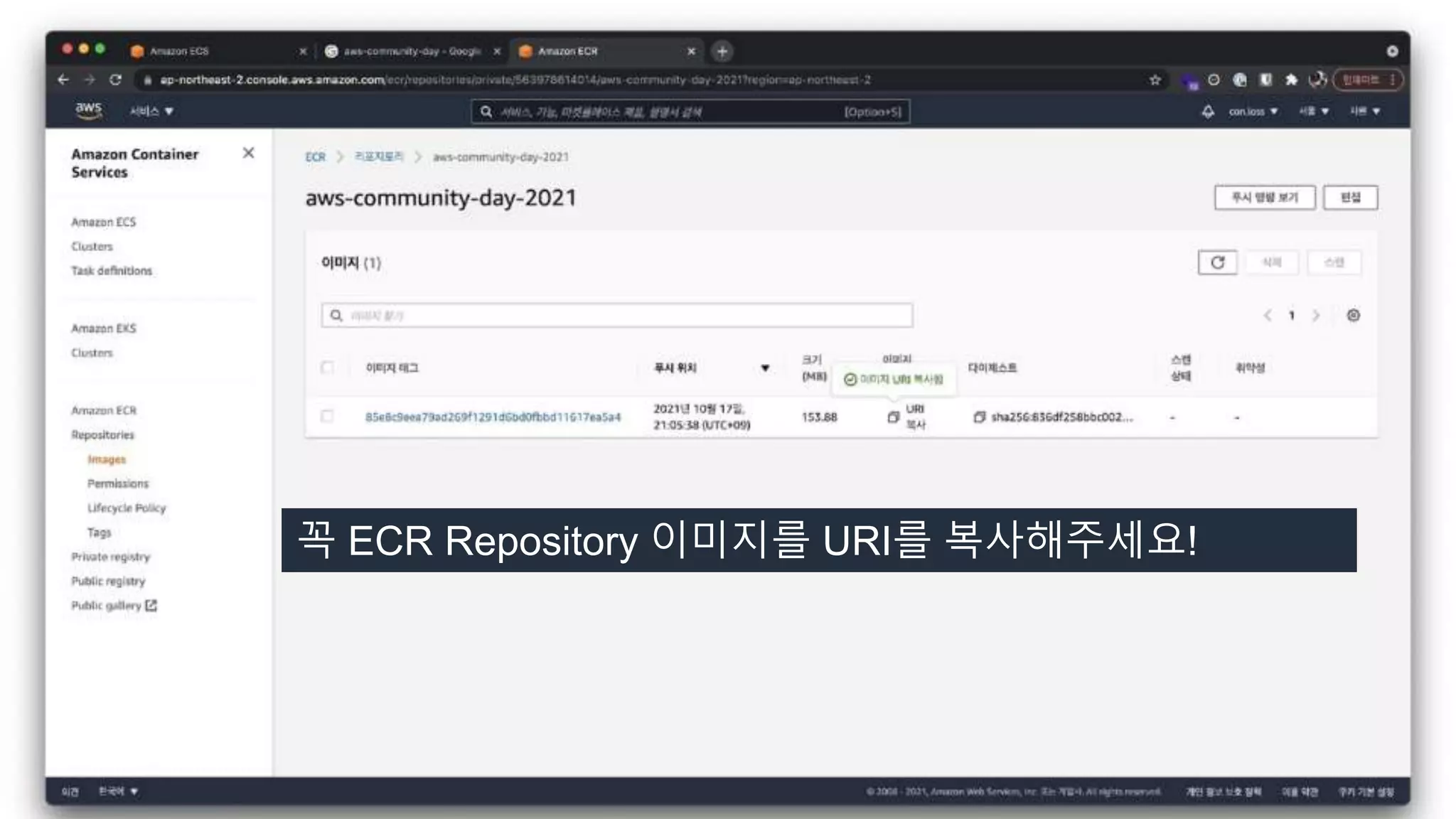1456x819 pixels.
Task: Click the AWS logo in the console header
Action: tap(89, 111)
